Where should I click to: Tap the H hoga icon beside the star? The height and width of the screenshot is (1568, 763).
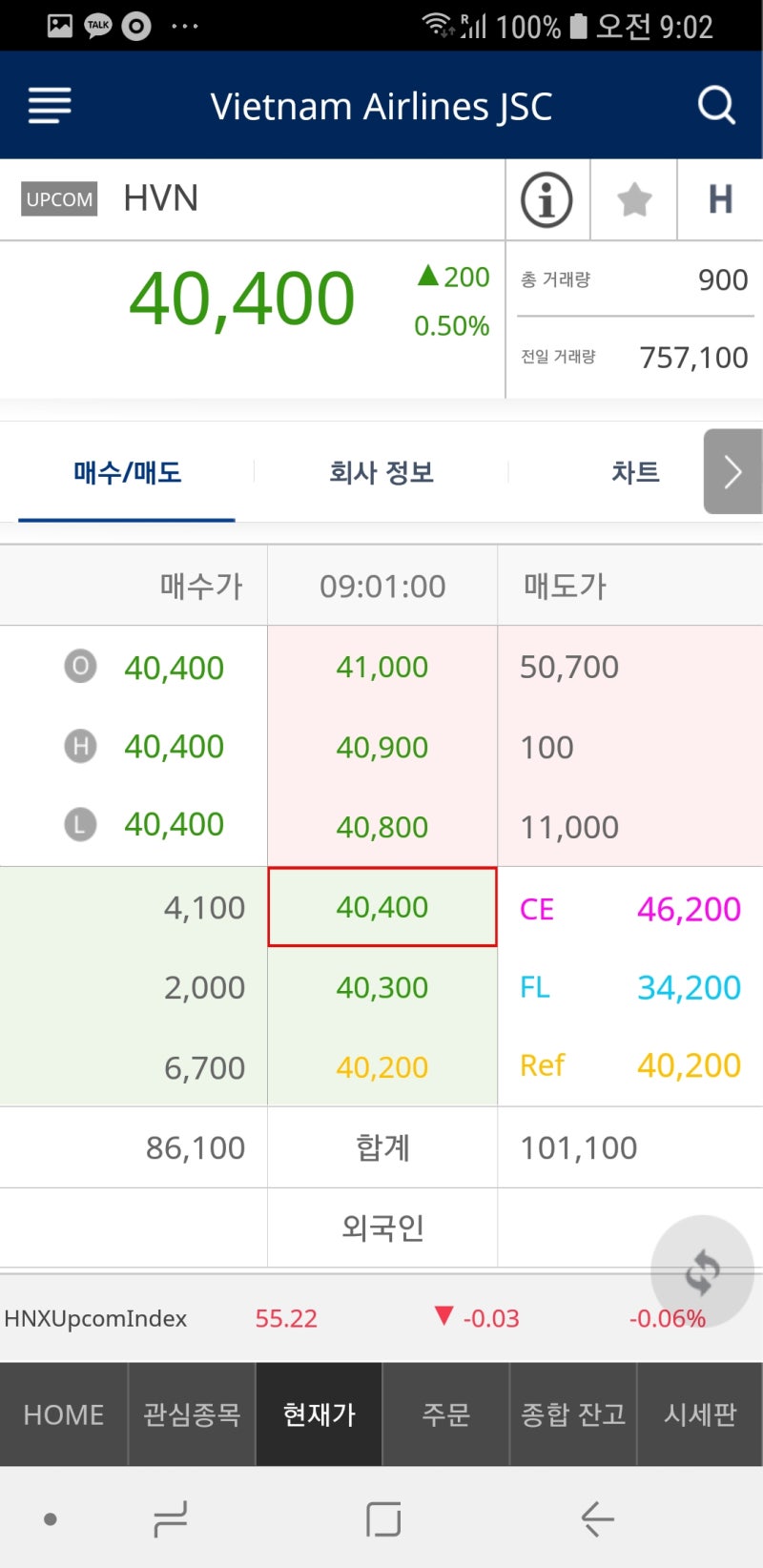[x=720, y=199]
